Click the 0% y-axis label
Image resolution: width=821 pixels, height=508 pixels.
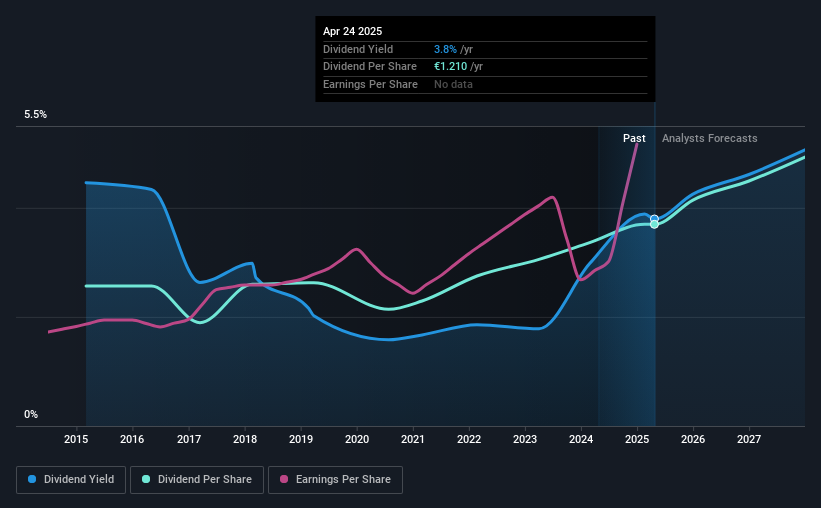[x=31, y=414]
